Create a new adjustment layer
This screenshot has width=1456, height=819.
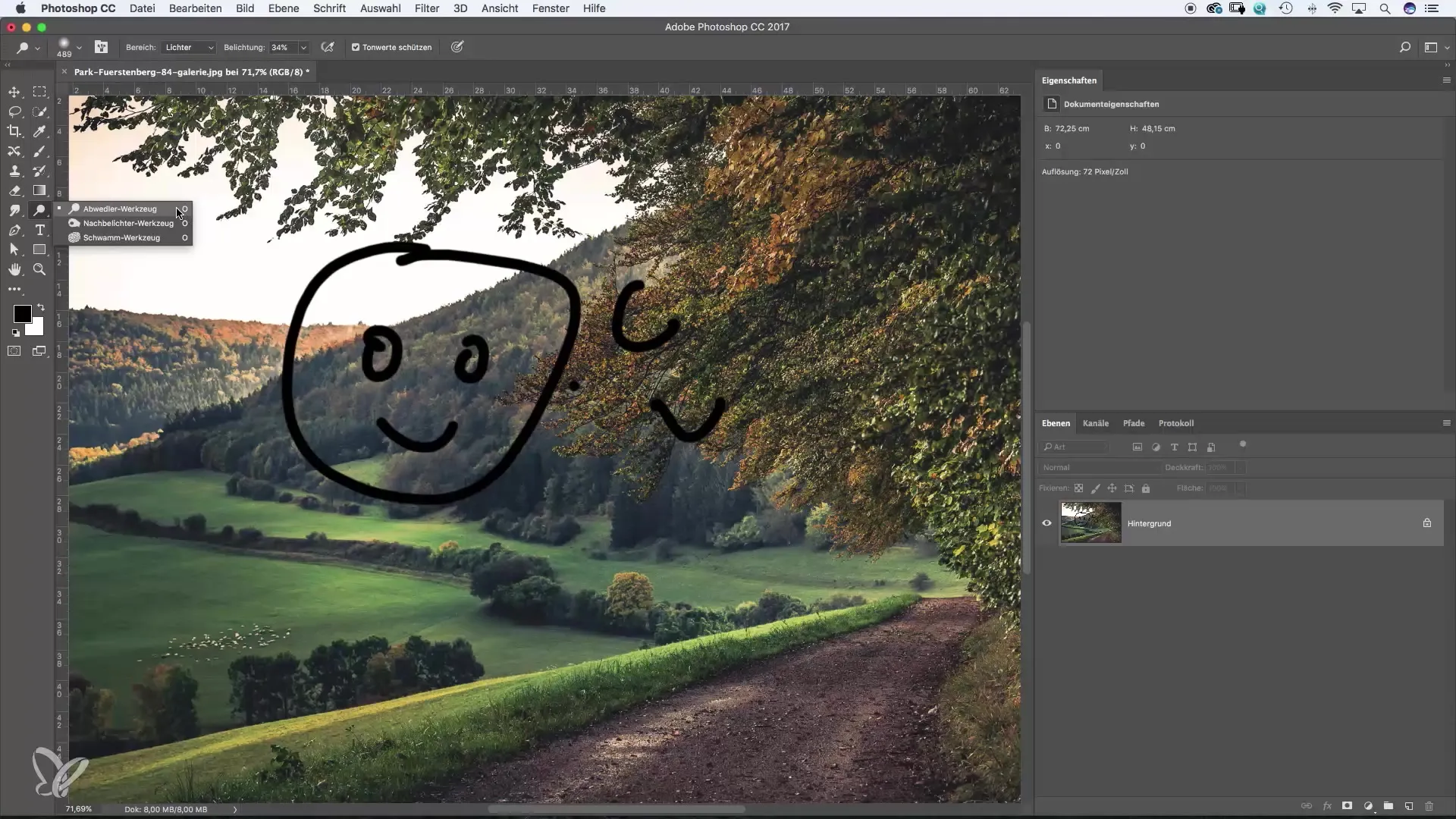point(1368,806)
